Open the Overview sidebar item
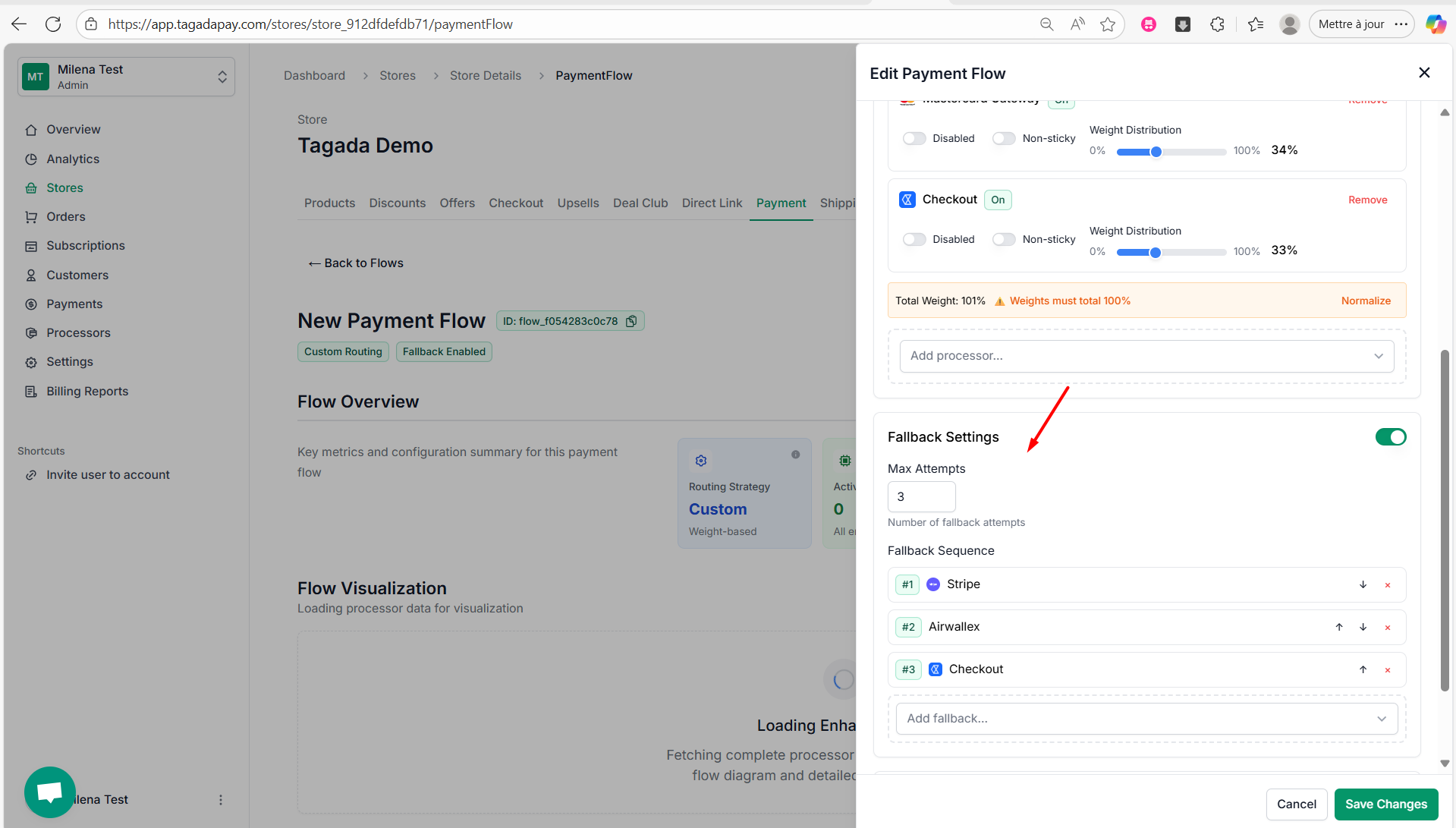The image size is (1456, 828). click(73, 130)
